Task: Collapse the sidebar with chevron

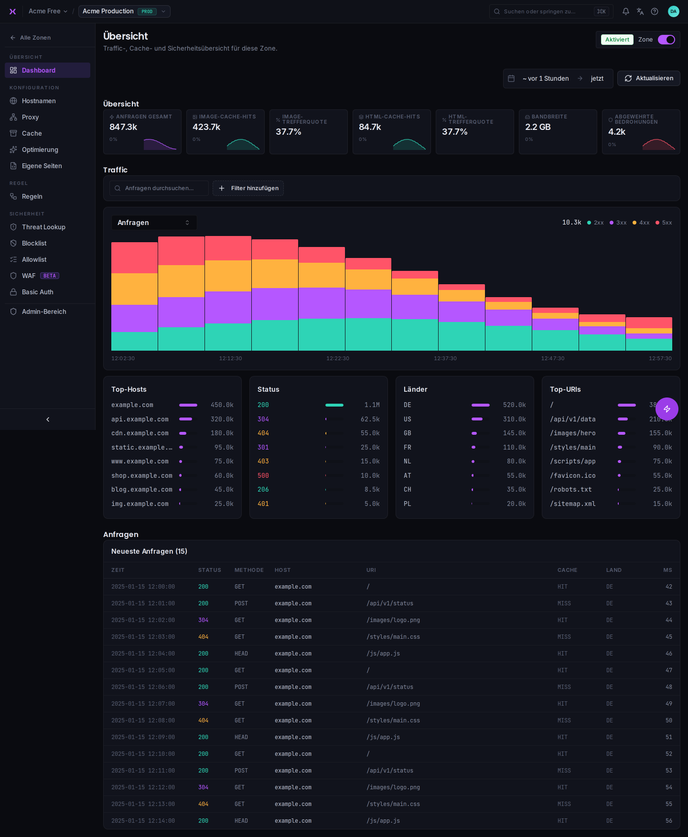Action: tap(48, 420)
